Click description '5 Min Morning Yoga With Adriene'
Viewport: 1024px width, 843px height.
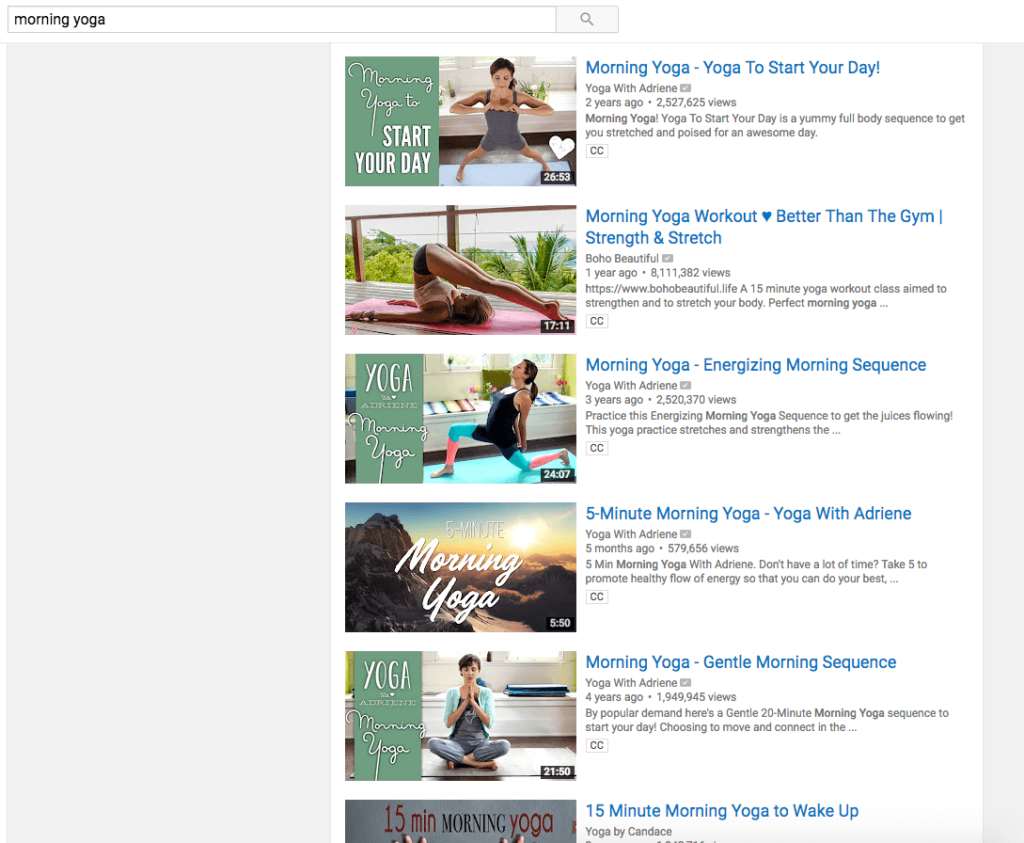tap(756, 571)
